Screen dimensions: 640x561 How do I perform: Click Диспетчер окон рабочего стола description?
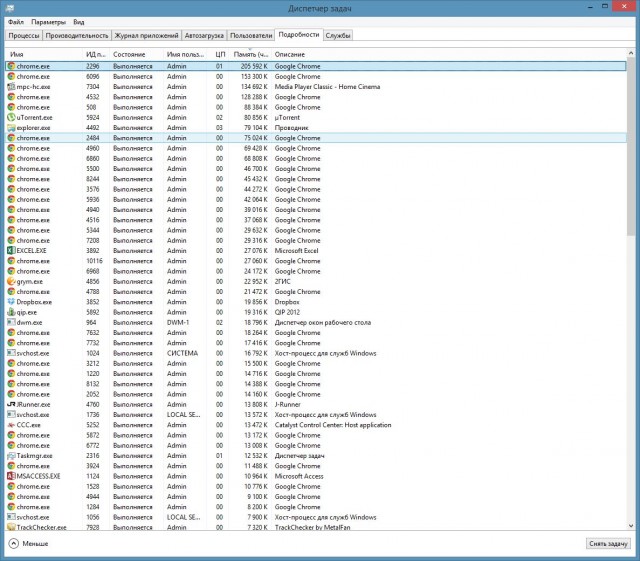(322, 322)
